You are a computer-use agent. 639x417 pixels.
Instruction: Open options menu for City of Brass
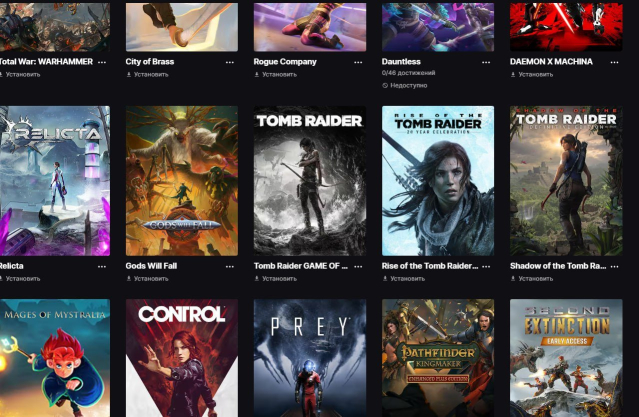point(230,62)
